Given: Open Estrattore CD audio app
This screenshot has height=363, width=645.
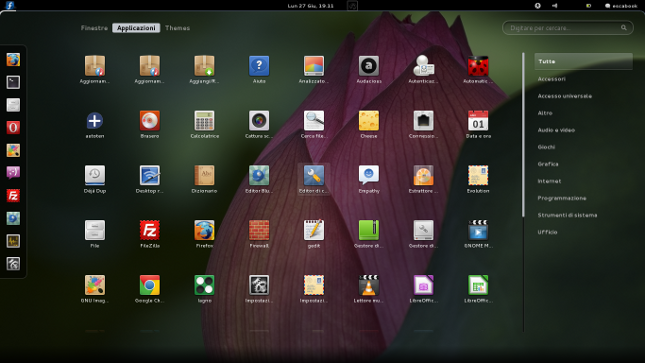Looking at the screenshot, I should (423, 176).
